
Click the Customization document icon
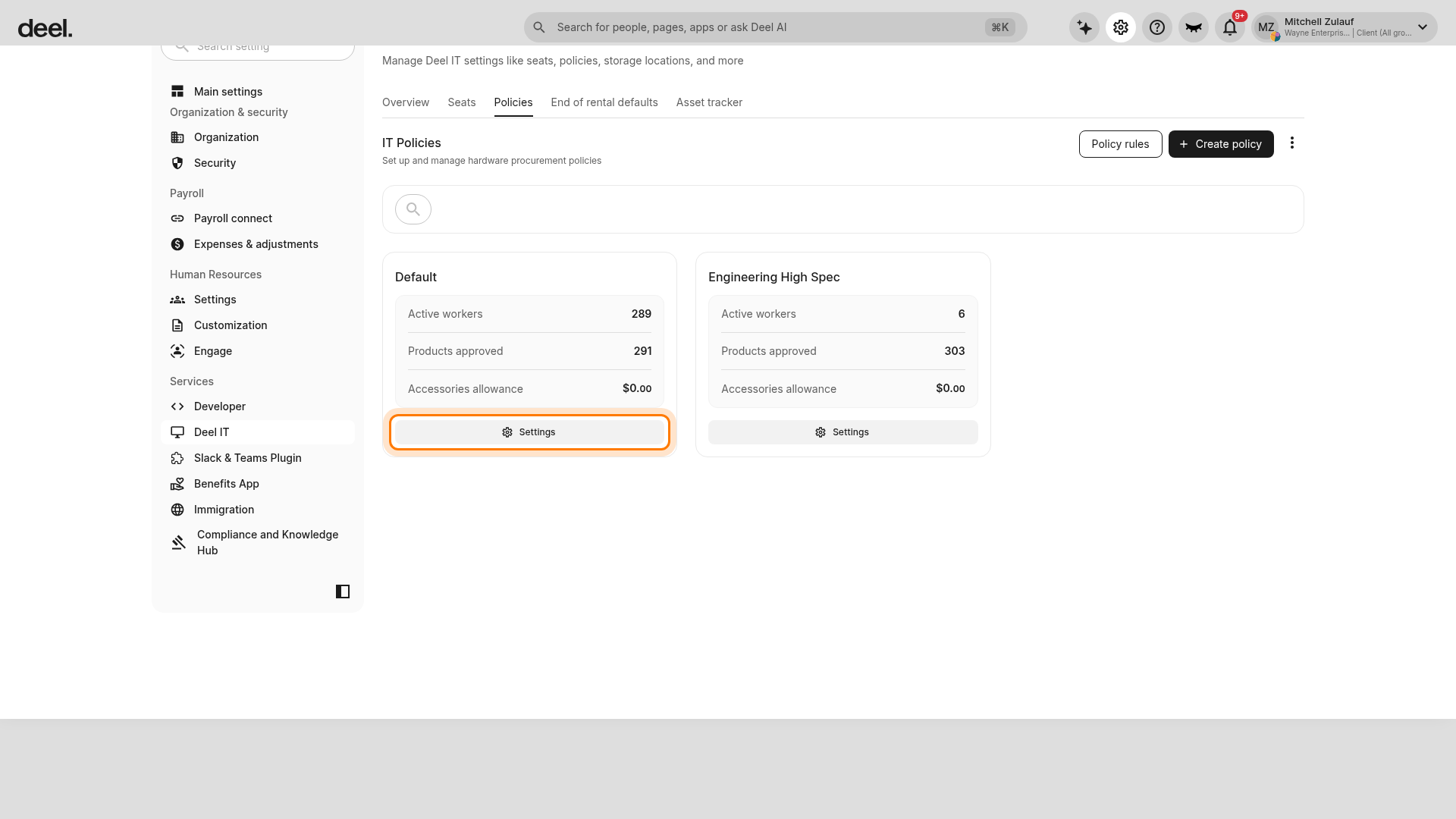click(x=177, y=325)
